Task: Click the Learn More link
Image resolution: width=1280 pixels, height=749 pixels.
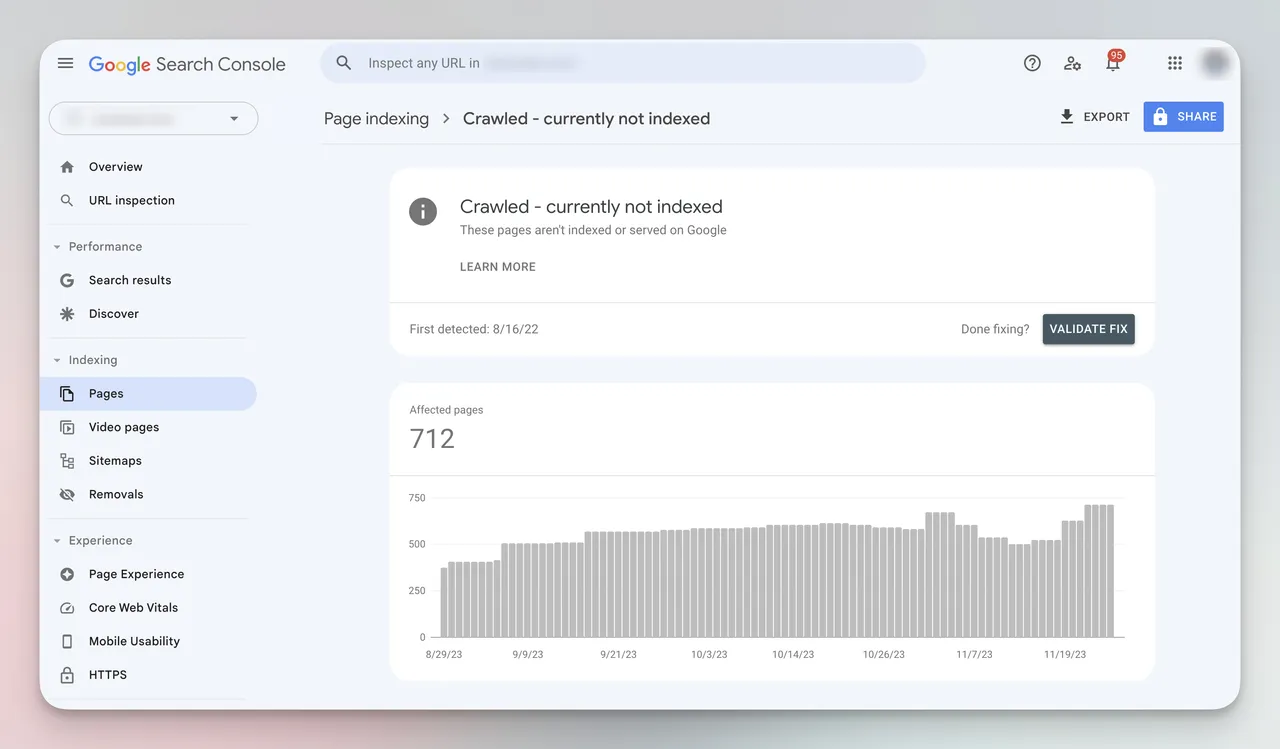Action: coord(498,267)
